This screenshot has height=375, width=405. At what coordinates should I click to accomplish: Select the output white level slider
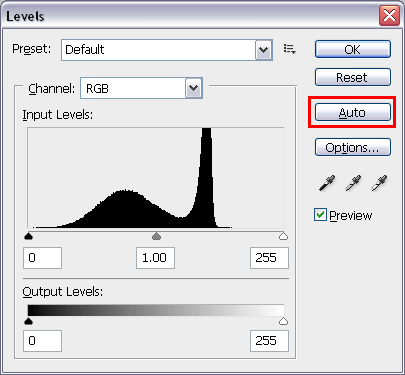pos(283,321)
